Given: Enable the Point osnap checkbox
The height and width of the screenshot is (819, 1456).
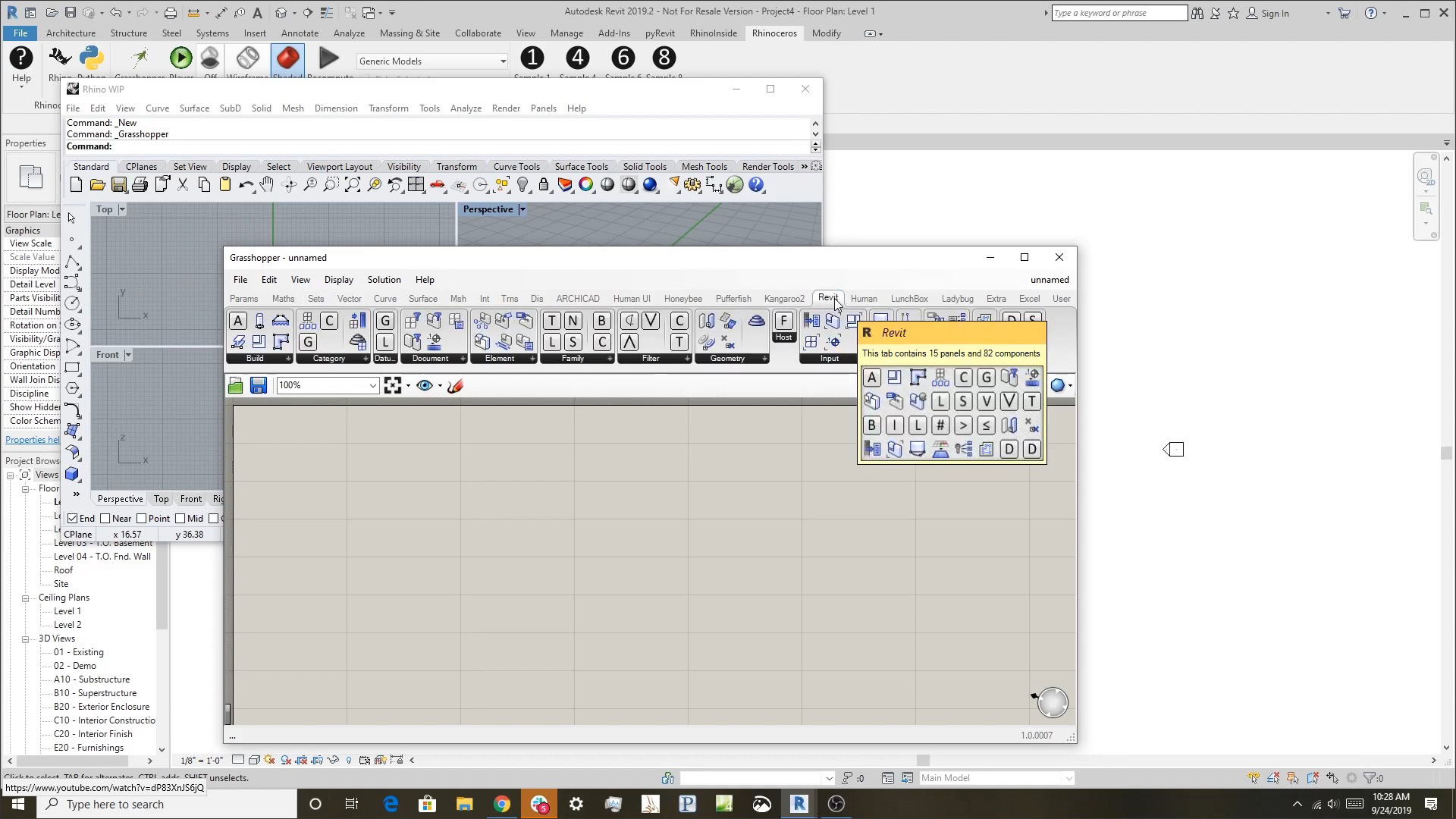Looking at the screenshot, I should pyautogui.click(x=142, y=519).
